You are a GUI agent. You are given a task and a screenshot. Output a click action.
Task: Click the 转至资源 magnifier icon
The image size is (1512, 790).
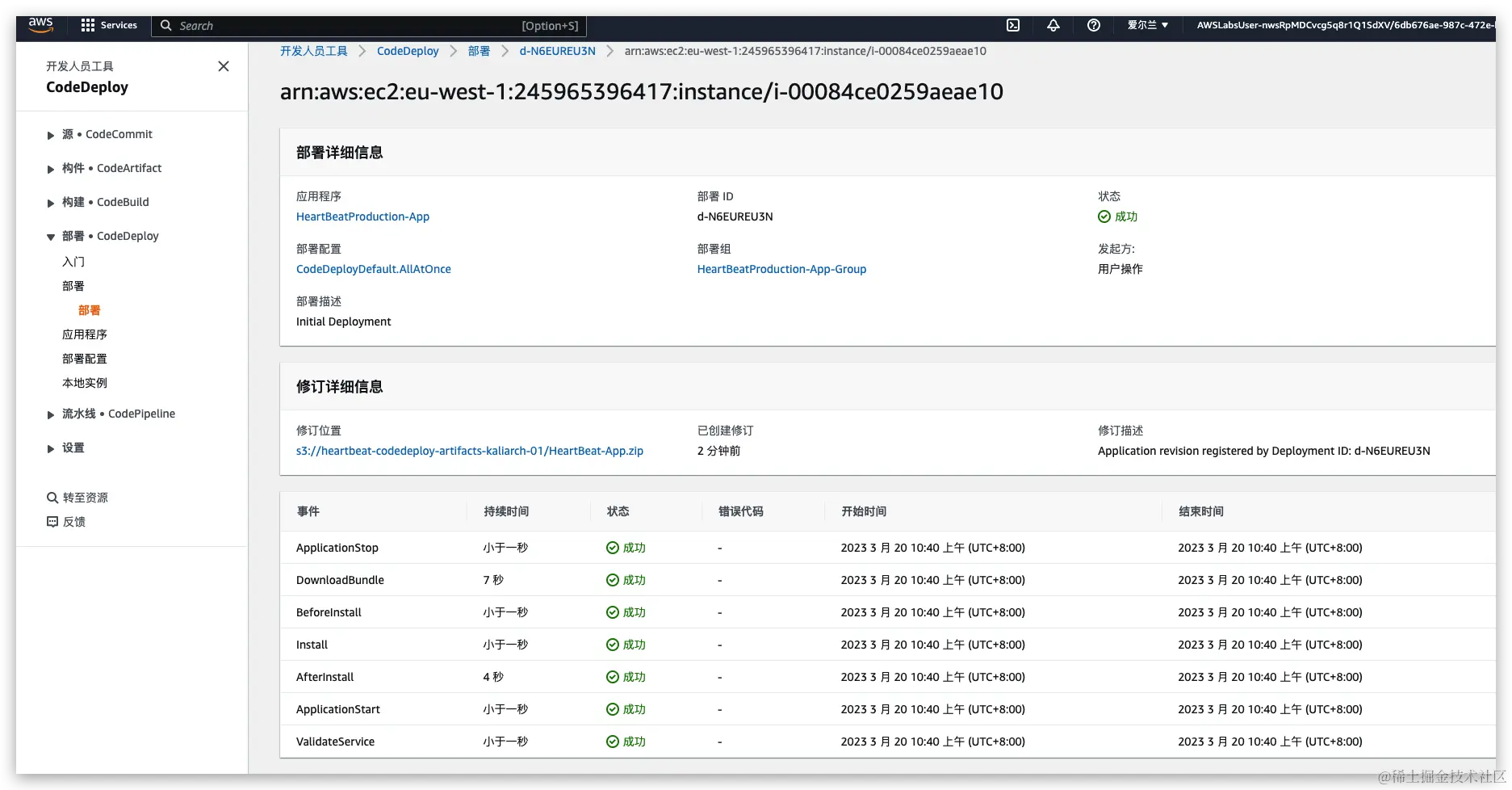(x=52, y=498)
